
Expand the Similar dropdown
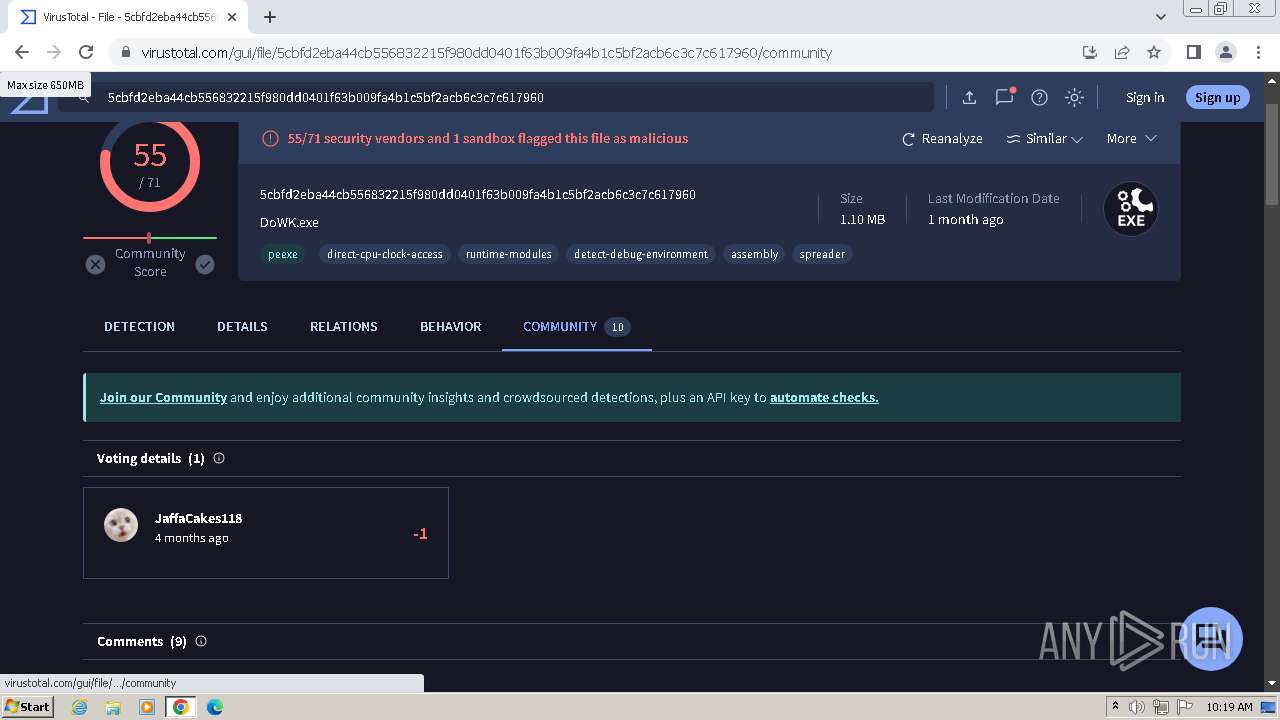click(x=1044, y=139)
